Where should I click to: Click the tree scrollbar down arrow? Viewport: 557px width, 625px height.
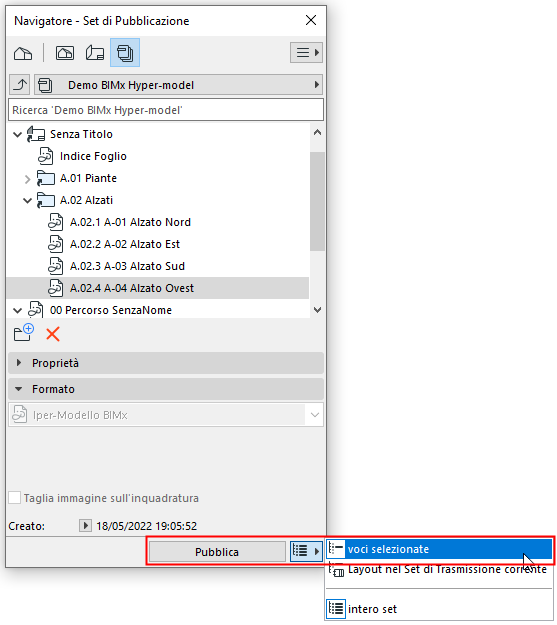coord(317,310)
